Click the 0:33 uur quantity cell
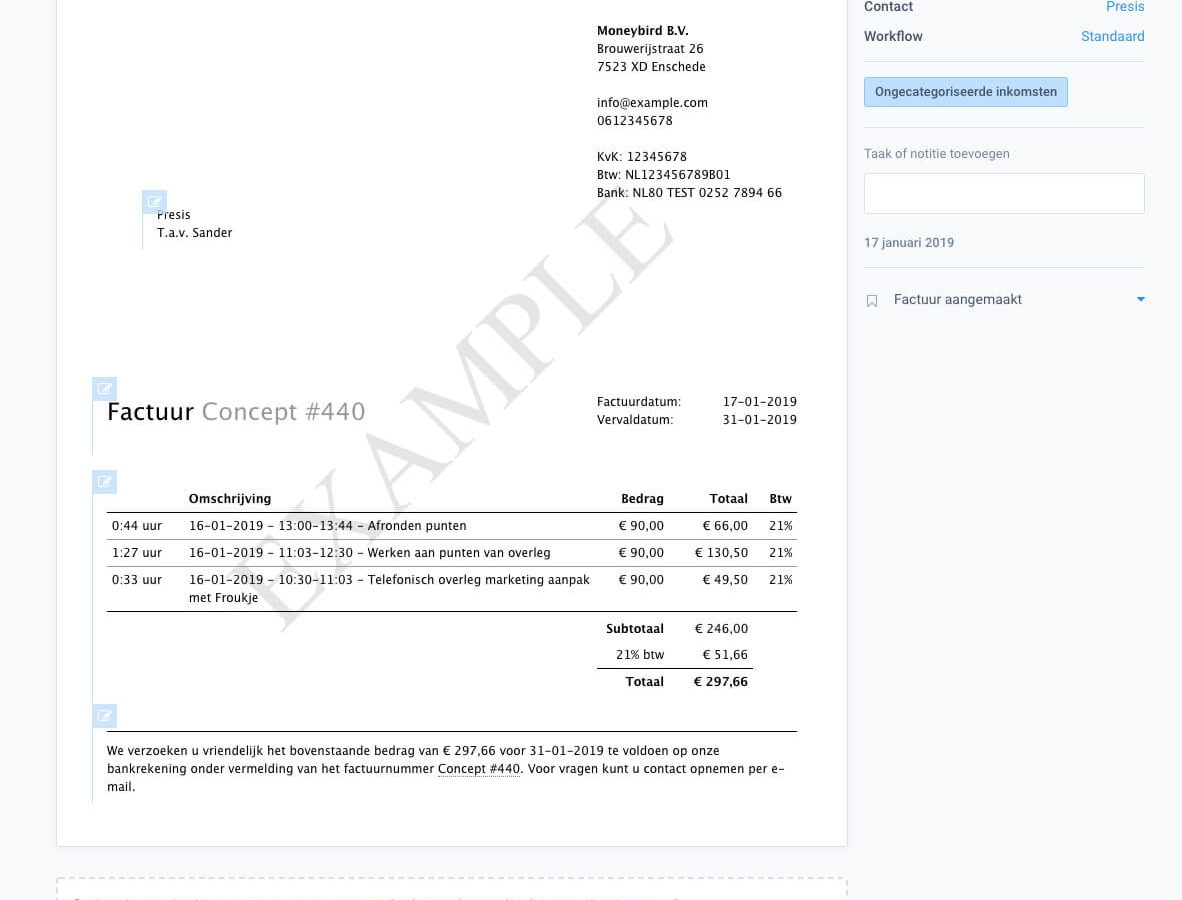The width and height of the screenshot is (1182, 900). (136, 580)
